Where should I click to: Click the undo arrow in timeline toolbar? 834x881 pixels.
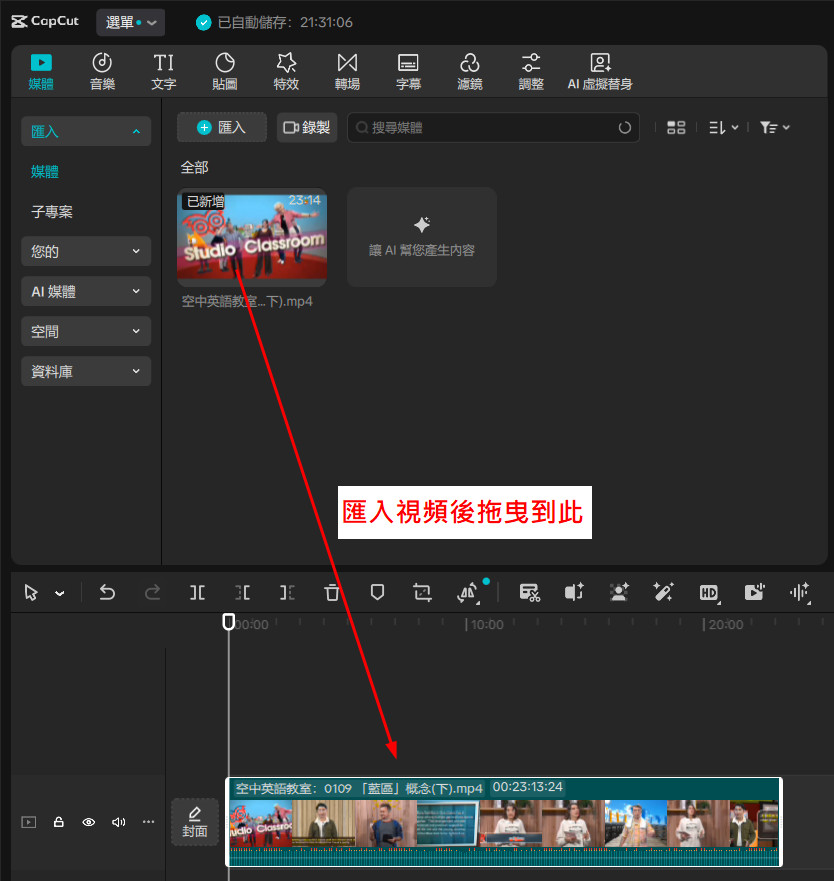click(x=108, y=592)
